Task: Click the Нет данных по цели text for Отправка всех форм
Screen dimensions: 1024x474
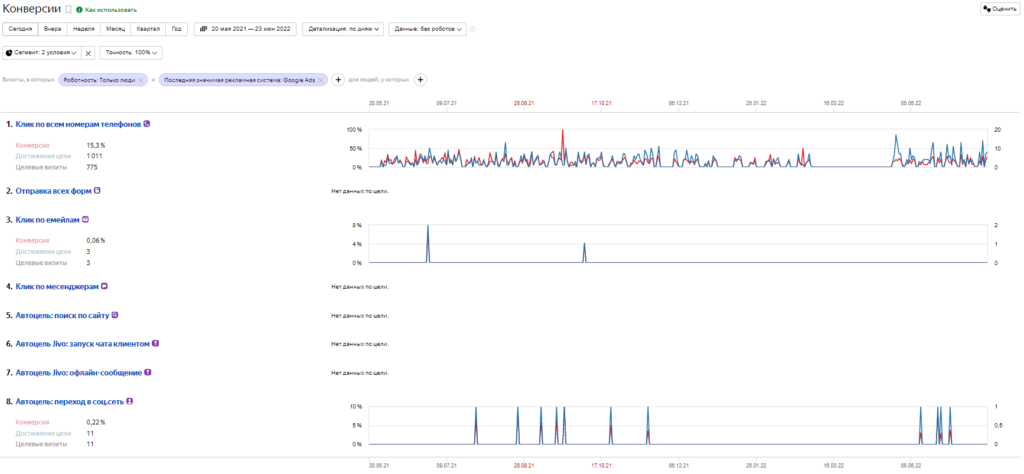Action: pyautogui.click(x=360, y=191)
